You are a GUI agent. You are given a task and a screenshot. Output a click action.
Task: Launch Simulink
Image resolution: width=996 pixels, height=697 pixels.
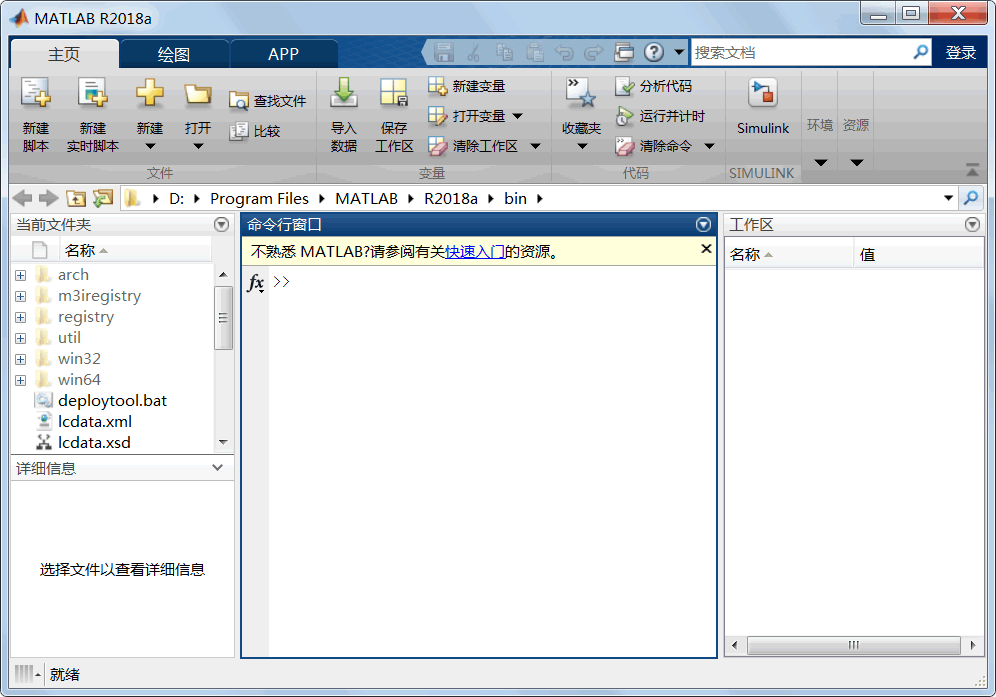click(x=763, y=106)
